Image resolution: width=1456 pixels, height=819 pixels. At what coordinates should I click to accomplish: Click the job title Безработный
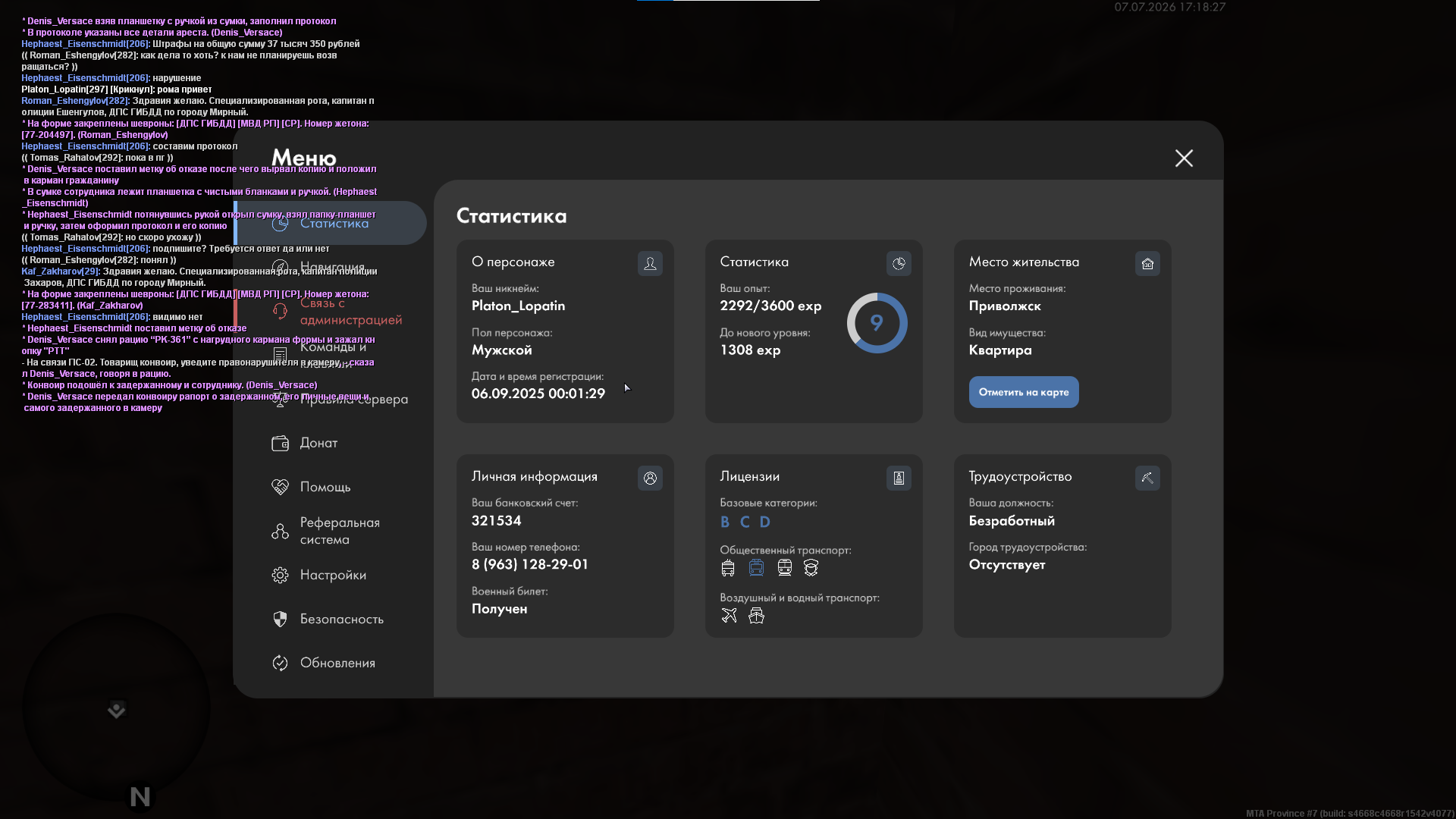tap(1012, 521)
